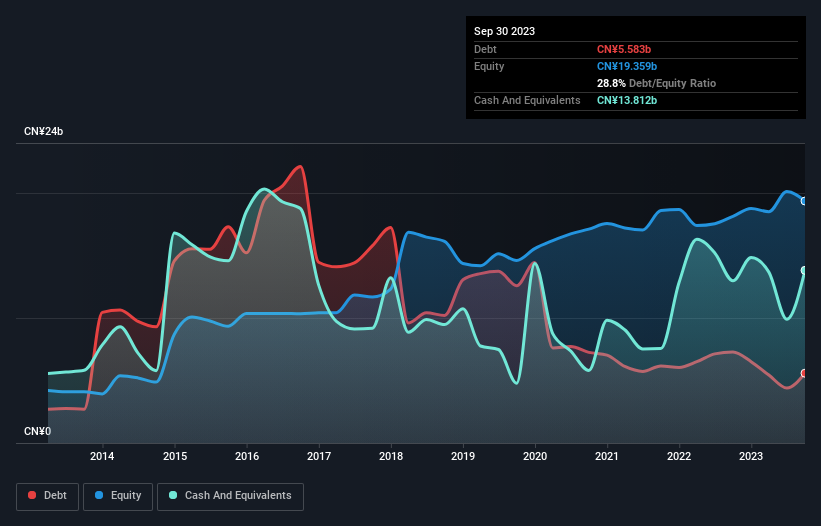Click the CN¥0 y-axis label

[38, 431]
